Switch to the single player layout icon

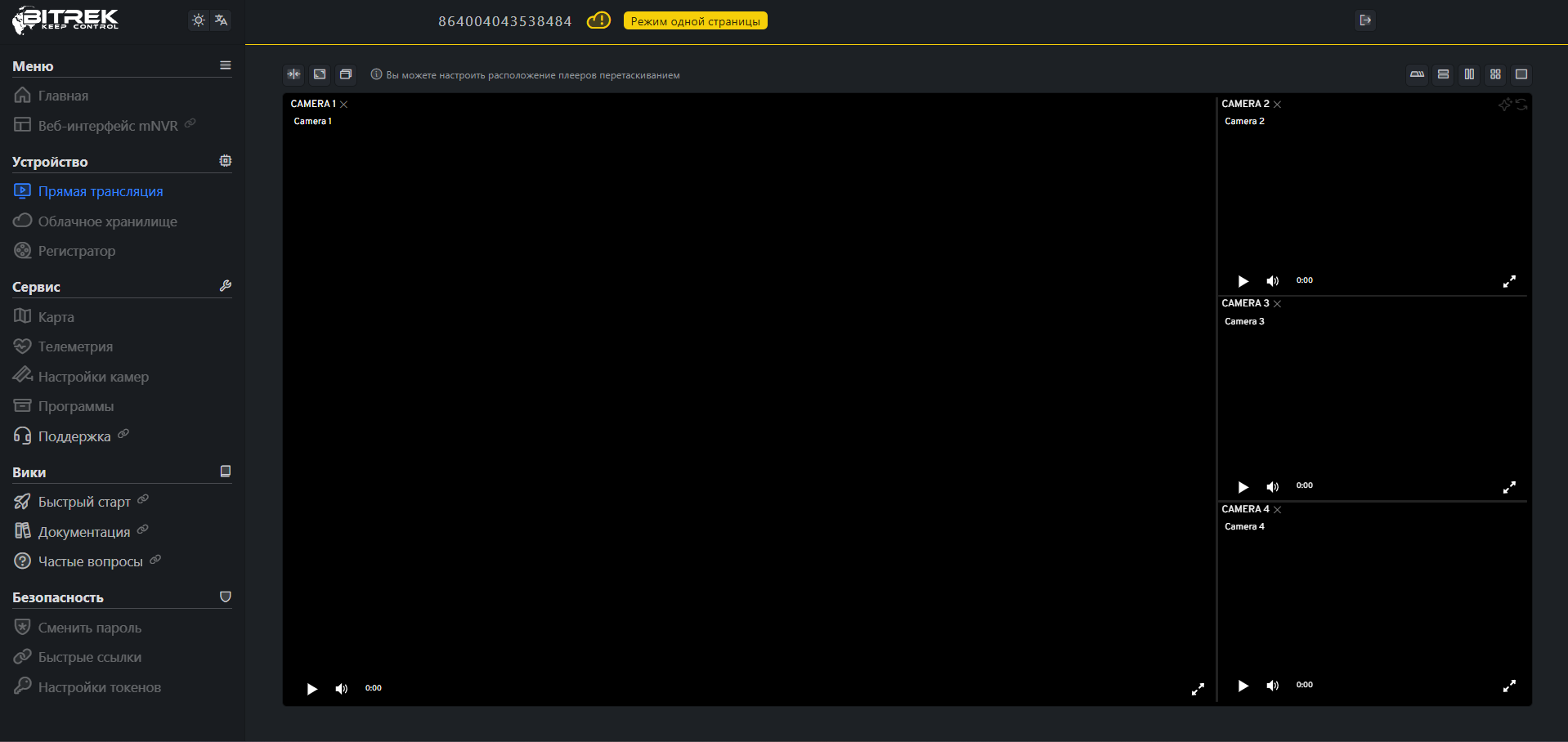(x=1521, y=74)
